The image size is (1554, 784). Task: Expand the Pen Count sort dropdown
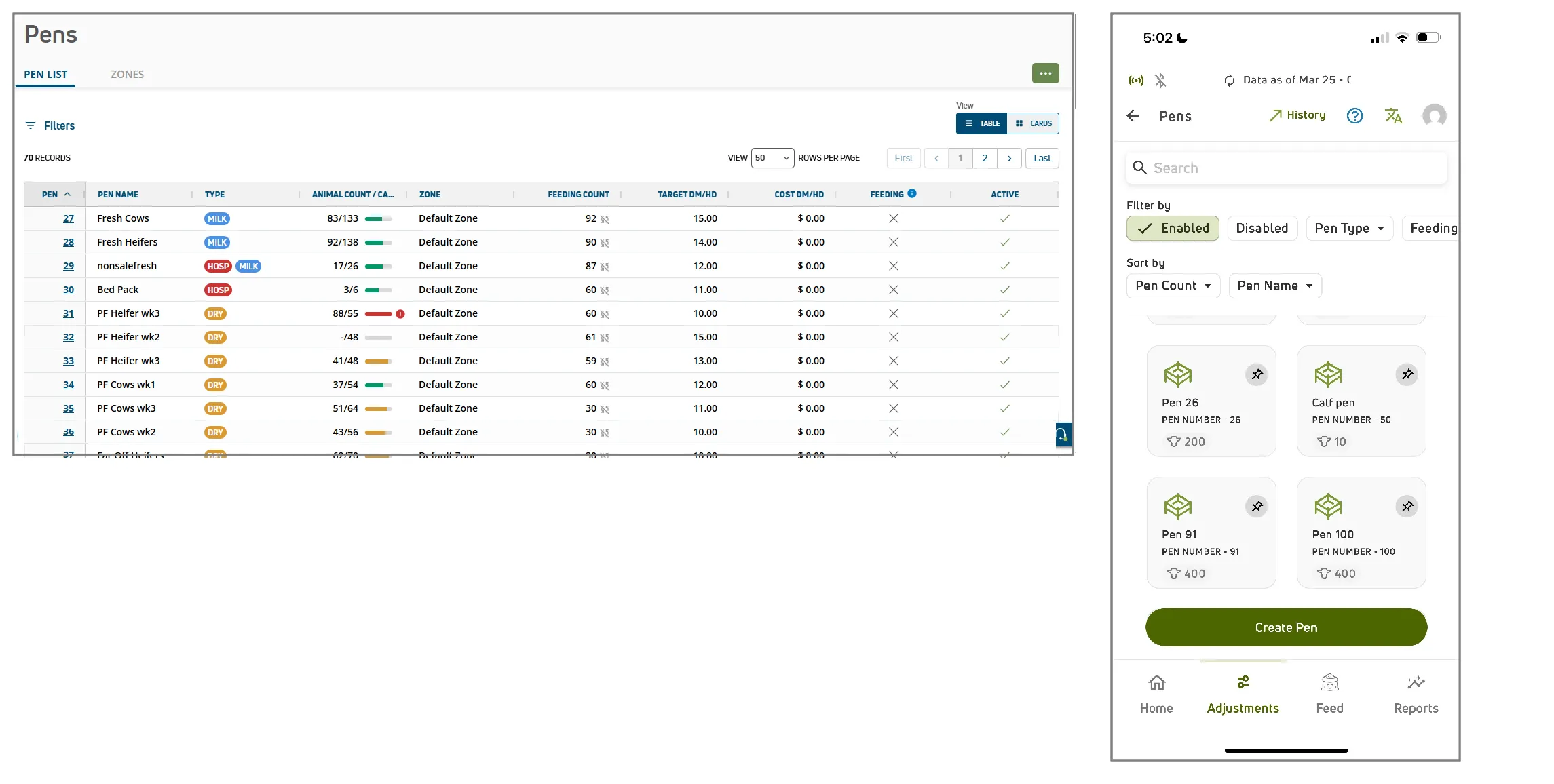click(1173, 286)
